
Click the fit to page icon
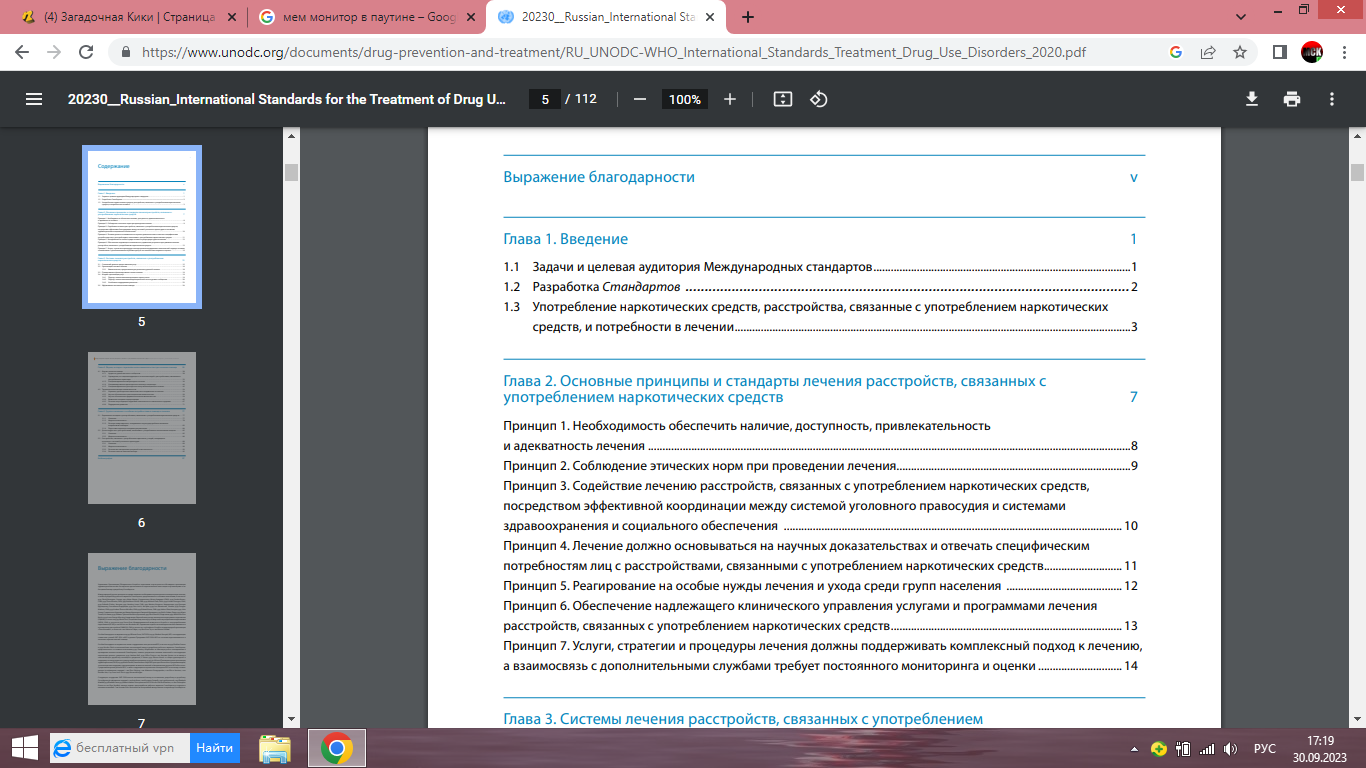coord(783,99)
